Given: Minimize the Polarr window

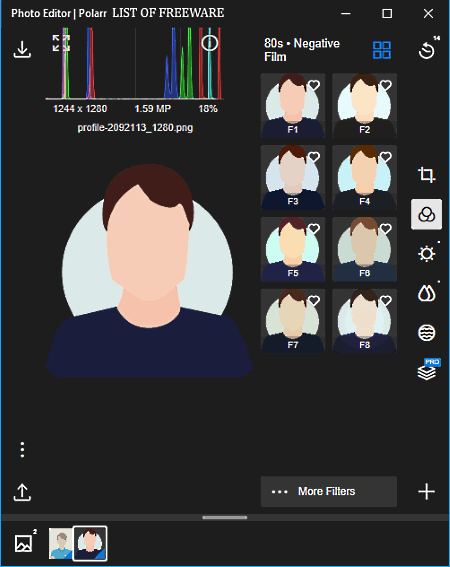Looking at the screenshot, I should coord(346,14).
